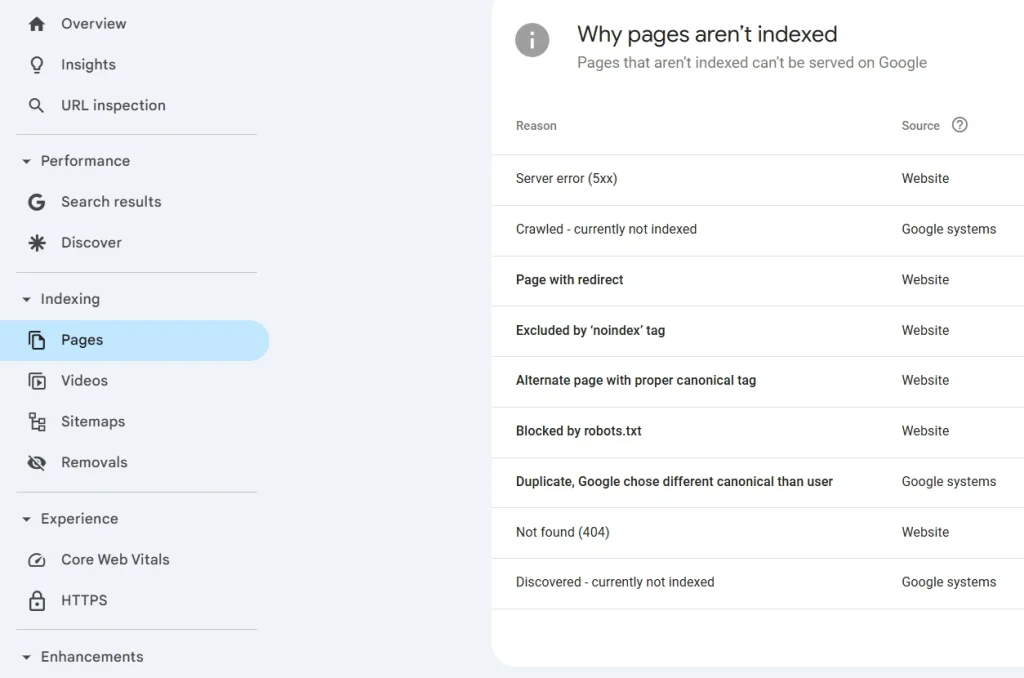The width and height of the screenshot is (1024, 678).
Task: Click the URL inspection magnifier icon
Action: coord(37,106)
